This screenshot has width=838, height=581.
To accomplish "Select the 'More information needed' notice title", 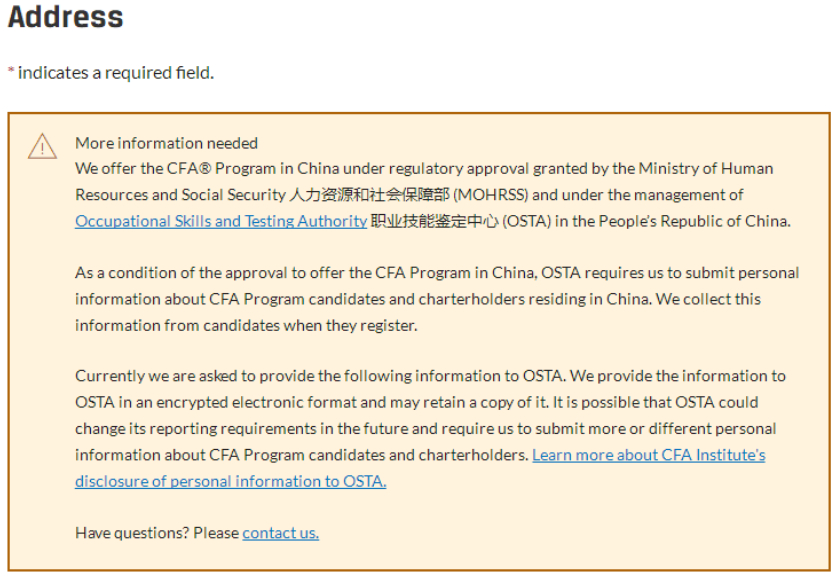I will (x=166, y=143).
